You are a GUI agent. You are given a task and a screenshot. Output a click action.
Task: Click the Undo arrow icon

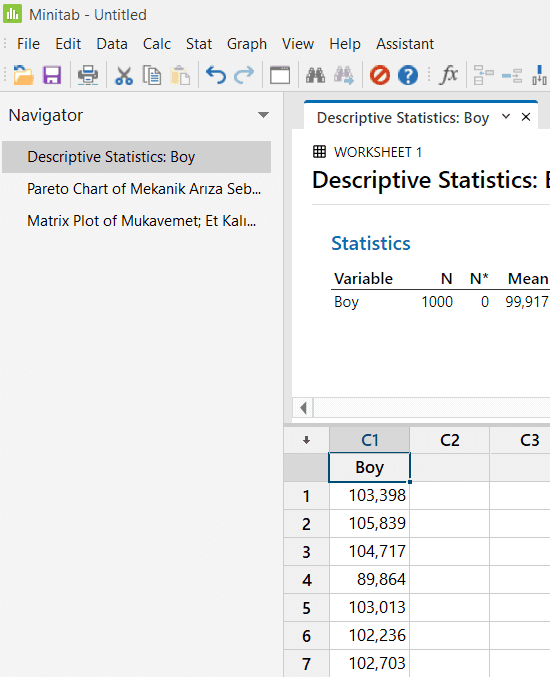click(x=215, y=75)
